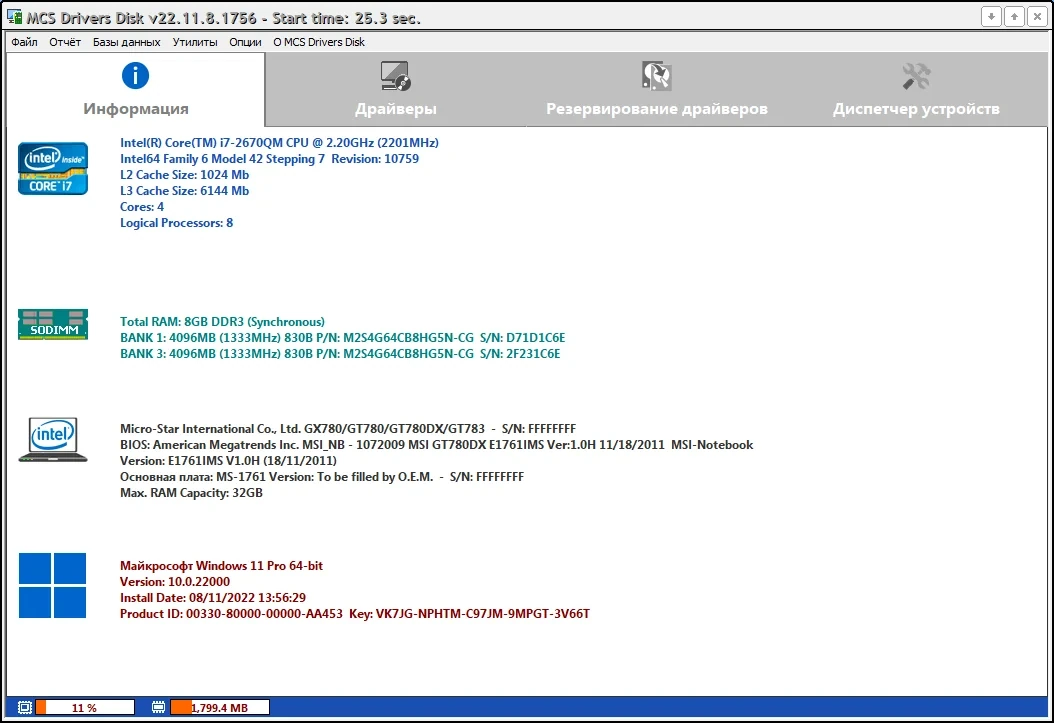Open the О MCS Drivers Disk menu
The image size is (1054, 723).
coord(319,42)
